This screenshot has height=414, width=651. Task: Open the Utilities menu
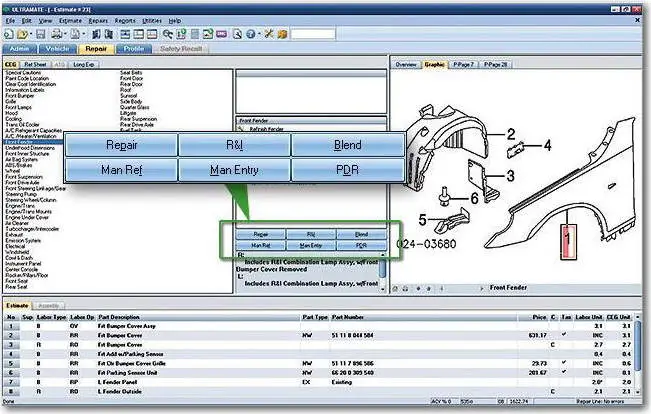tap(152, 20)
